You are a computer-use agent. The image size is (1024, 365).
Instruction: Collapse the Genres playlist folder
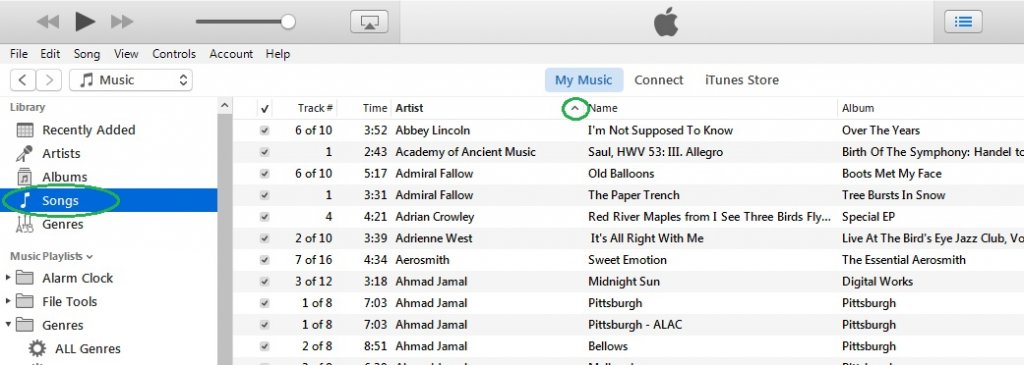click(8, 325)
